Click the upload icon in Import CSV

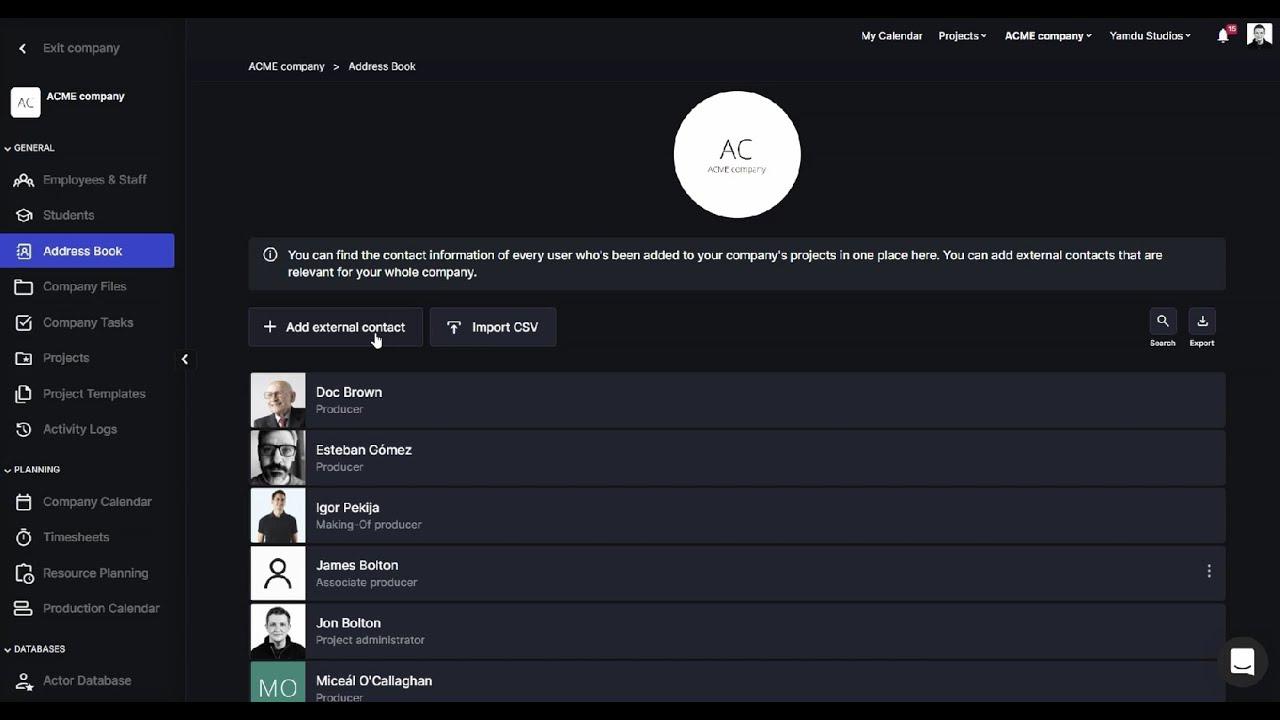pyautogui.click(x=454, y=327)
